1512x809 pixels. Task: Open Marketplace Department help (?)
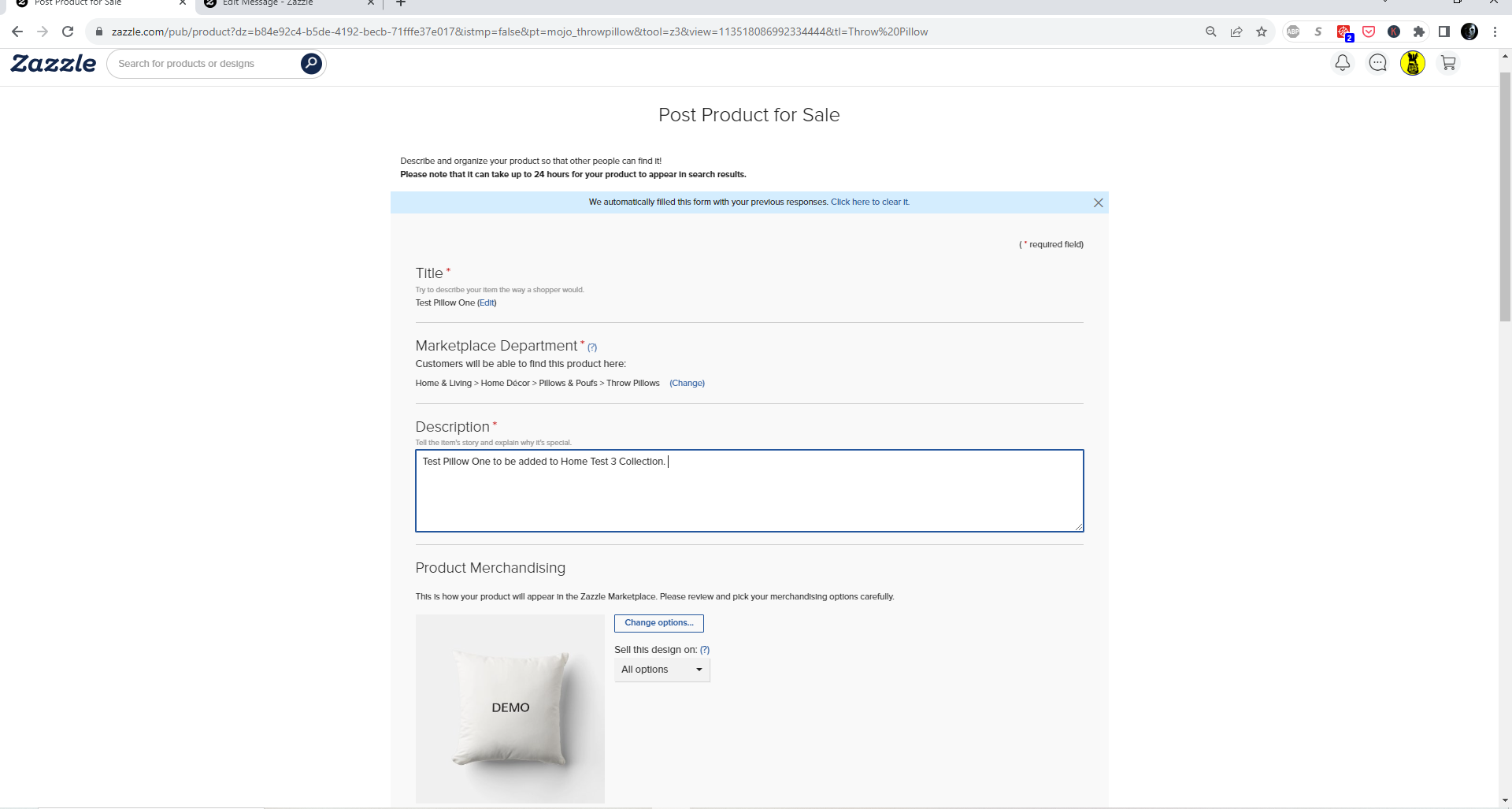coord(592,347)
